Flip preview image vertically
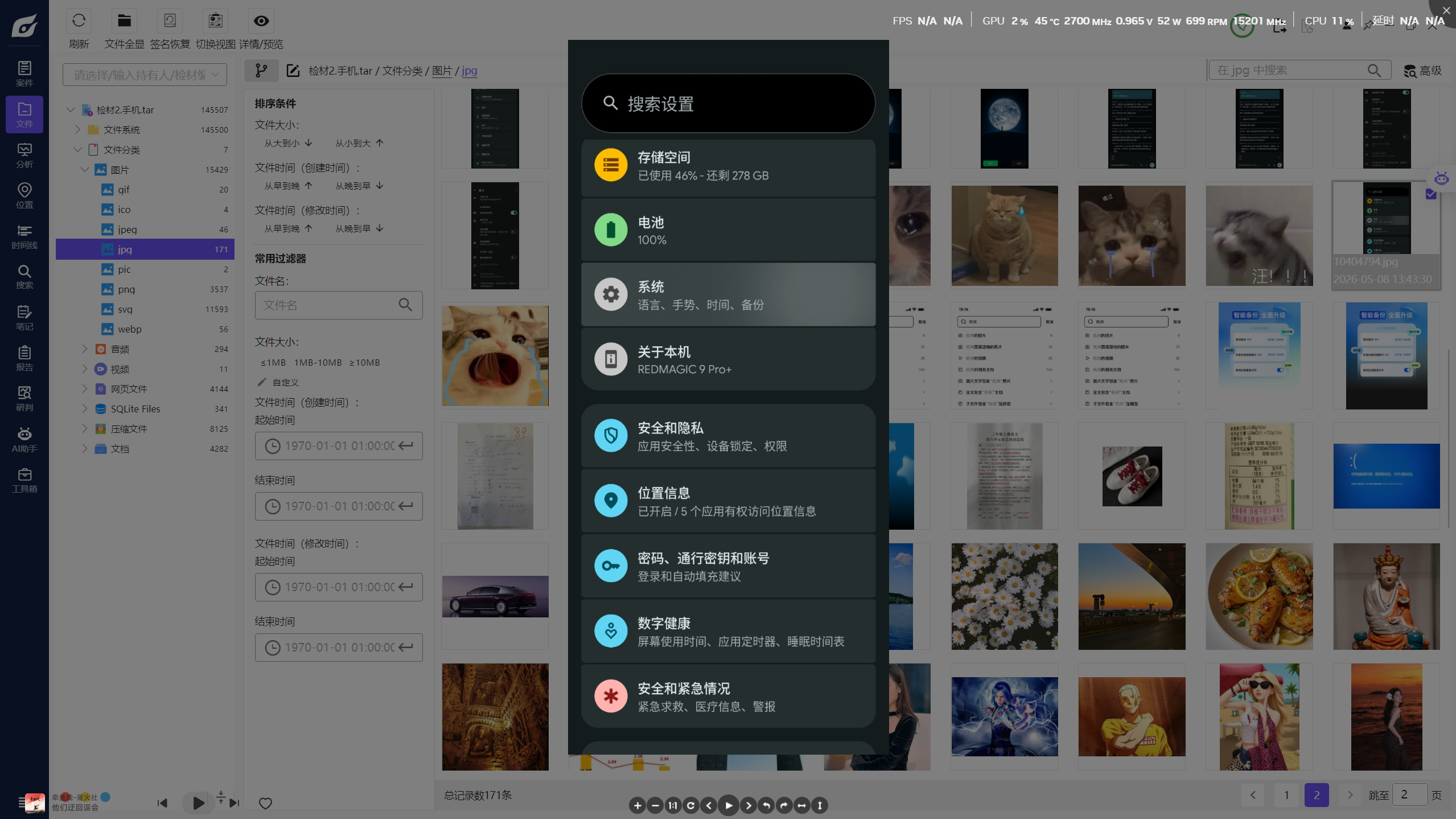 point(820,805)
